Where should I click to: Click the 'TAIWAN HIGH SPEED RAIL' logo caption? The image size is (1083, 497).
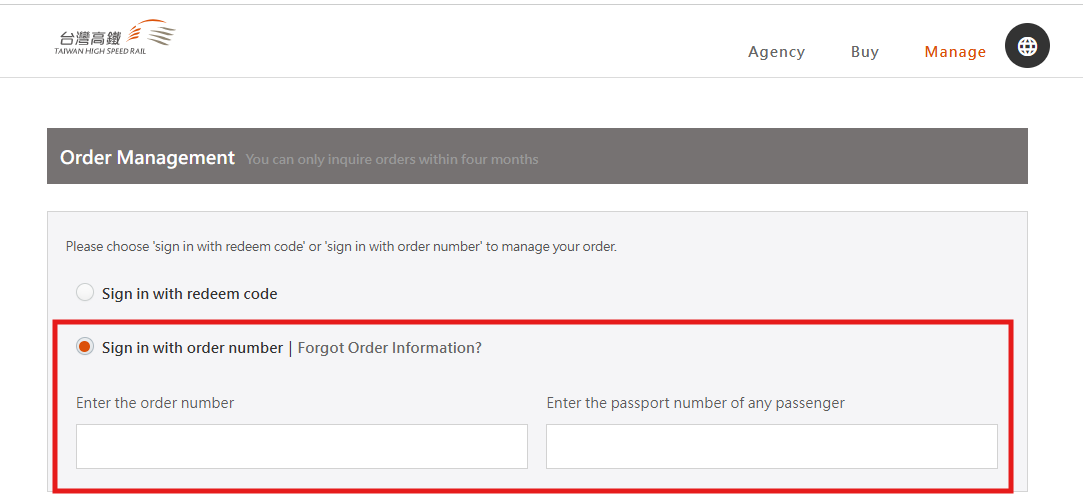tap(100, 51)
